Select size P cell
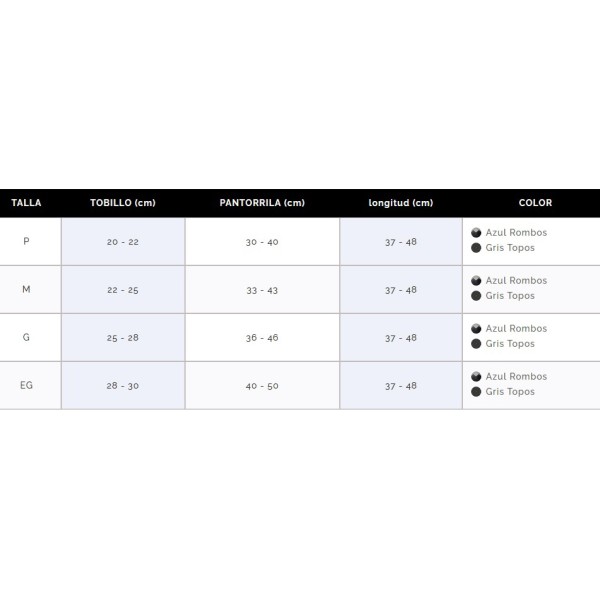 (x=26, y=241)
